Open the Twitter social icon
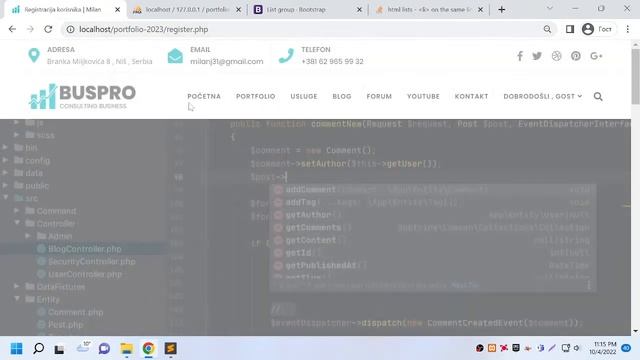Screen dimensions: 640x360 point(537,56)
